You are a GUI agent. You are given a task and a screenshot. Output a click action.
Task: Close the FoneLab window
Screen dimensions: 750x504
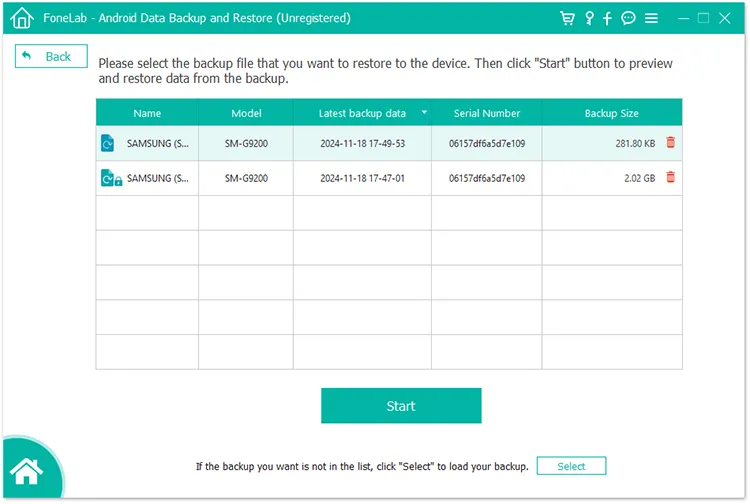(725, 18)
